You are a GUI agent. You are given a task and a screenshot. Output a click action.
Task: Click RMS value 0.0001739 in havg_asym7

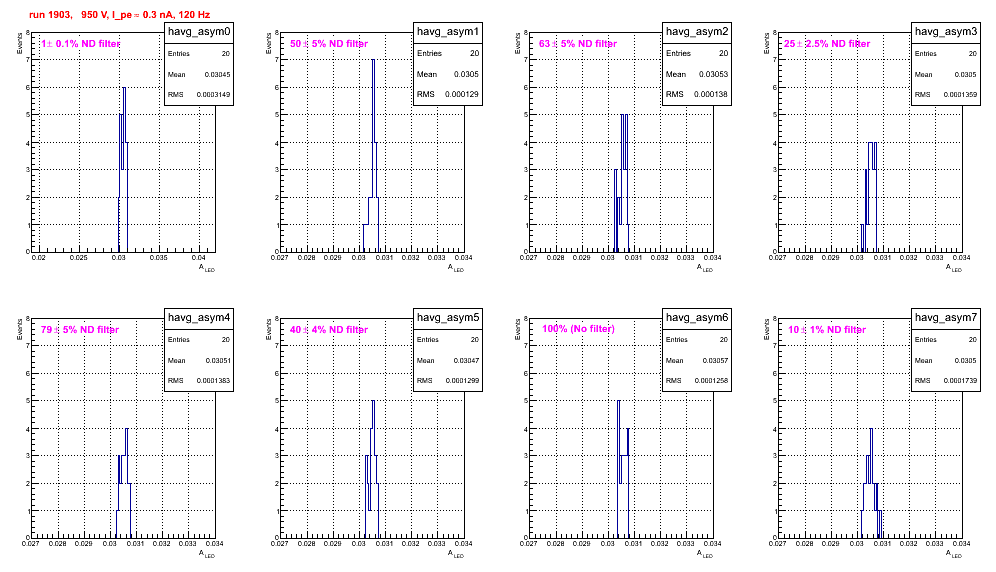[x=960, y=381]
